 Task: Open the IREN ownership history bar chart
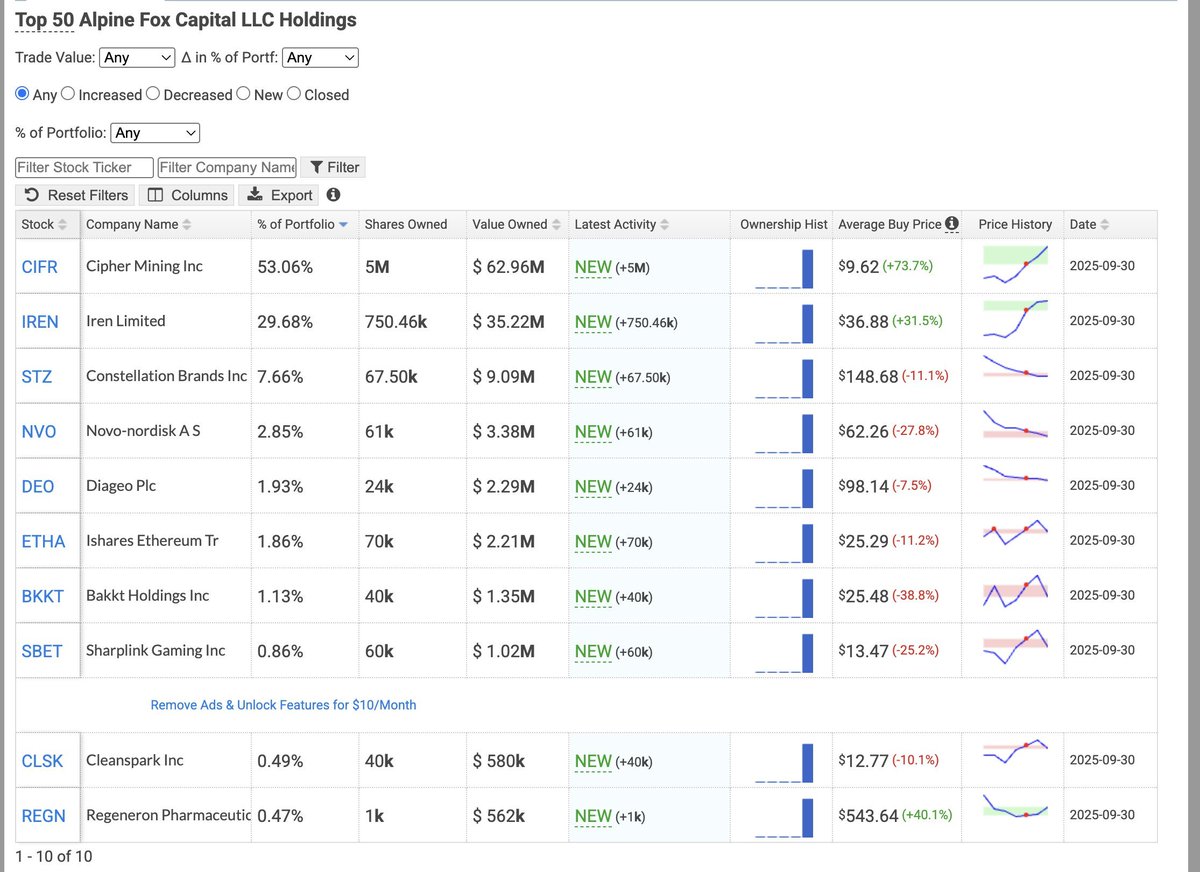tap(785, 323)
